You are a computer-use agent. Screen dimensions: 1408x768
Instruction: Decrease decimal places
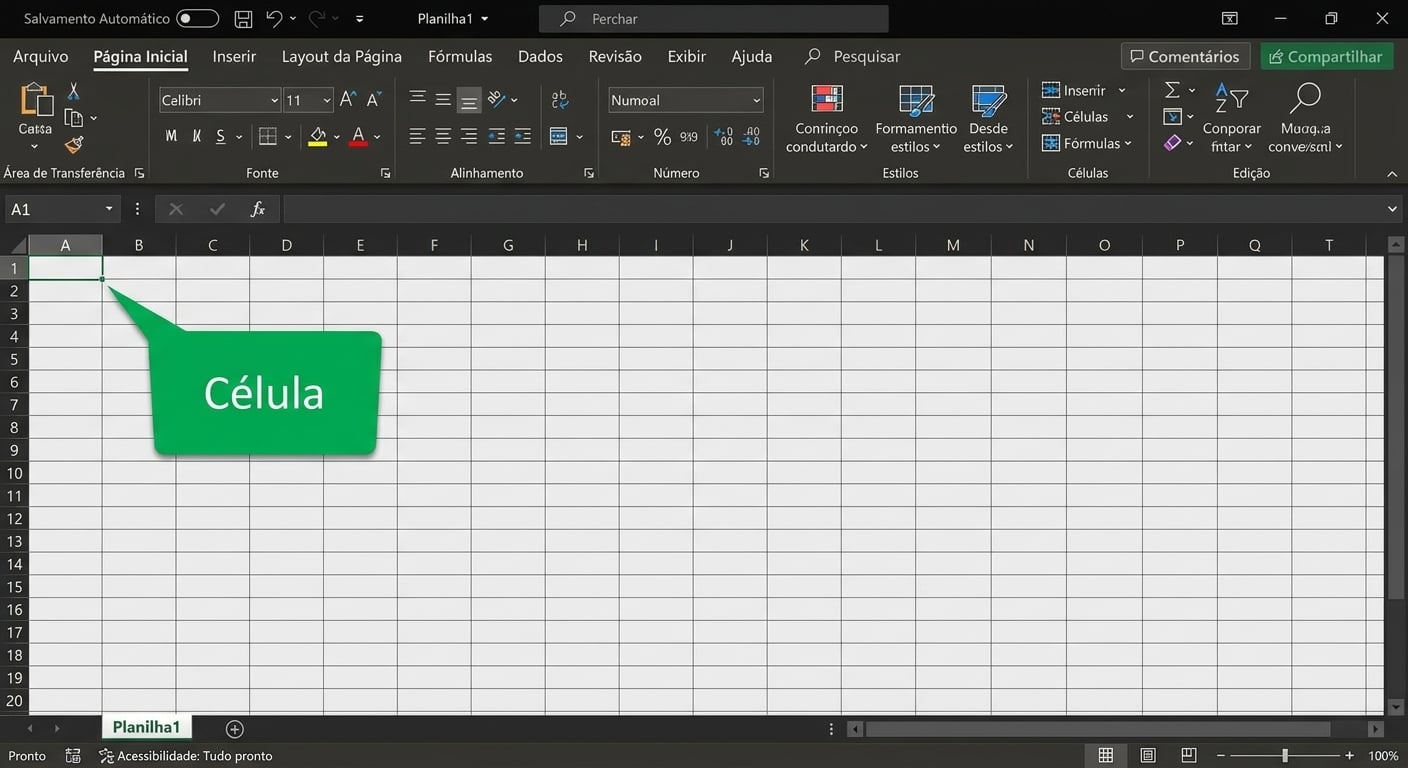[751, 136]
